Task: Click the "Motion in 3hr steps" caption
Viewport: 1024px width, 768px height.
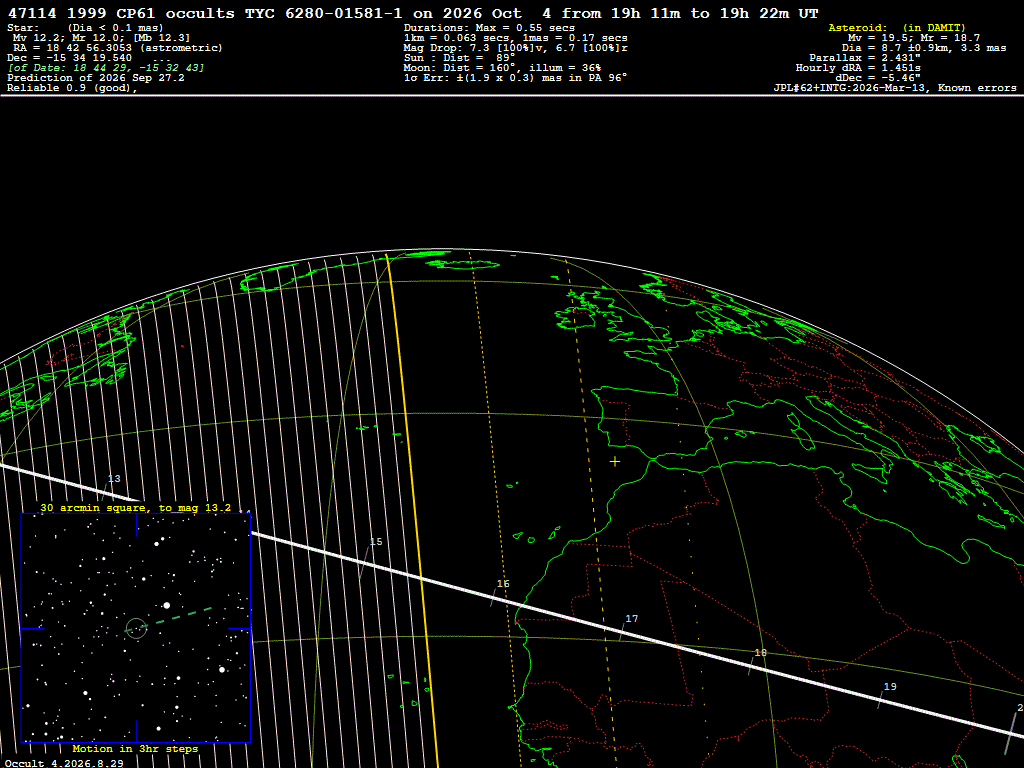Action: pyautogui.click(x=135, y=748)
